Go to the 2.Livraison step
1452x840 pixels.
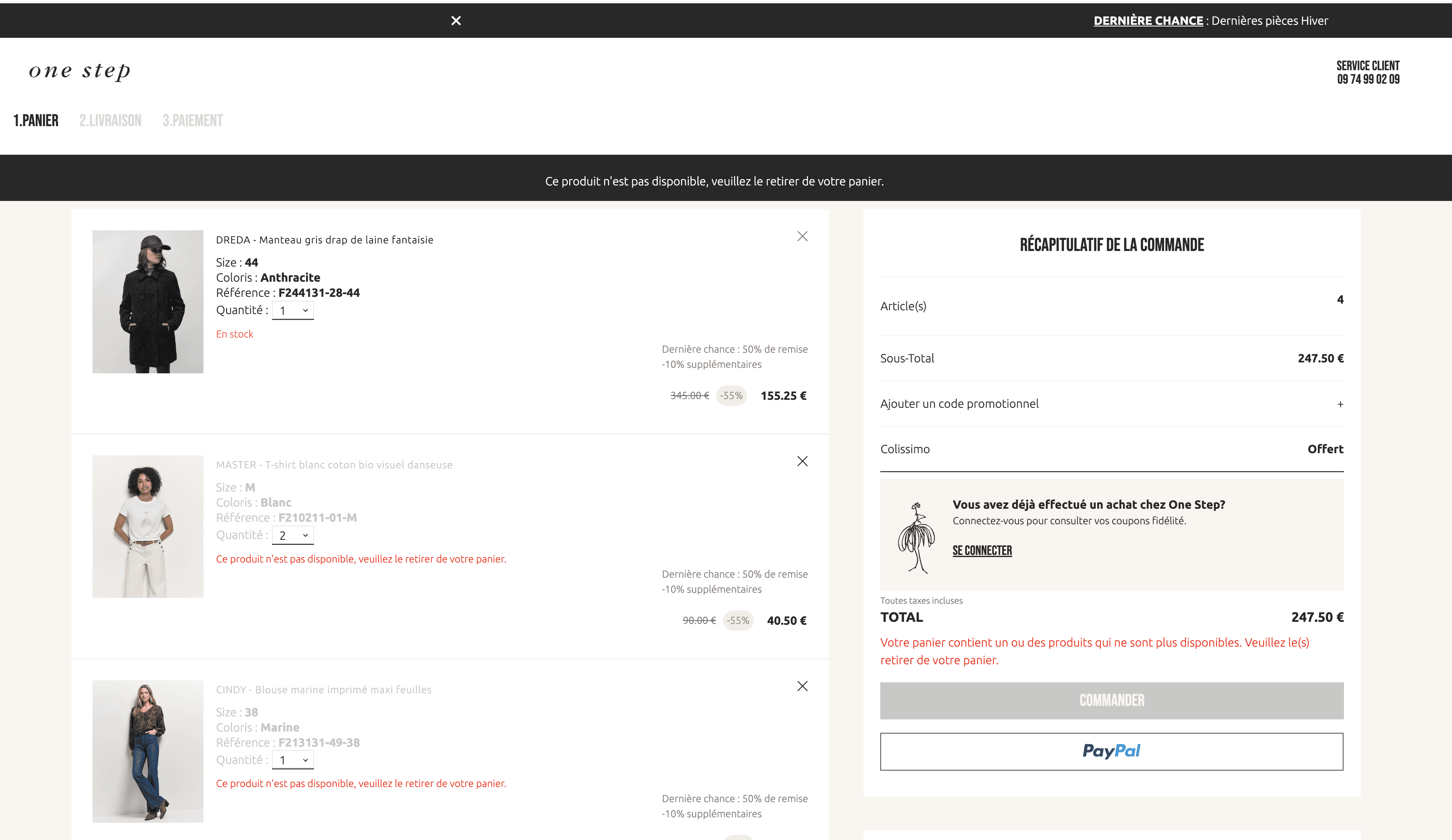pyautogui.click(x=110, y=120)
